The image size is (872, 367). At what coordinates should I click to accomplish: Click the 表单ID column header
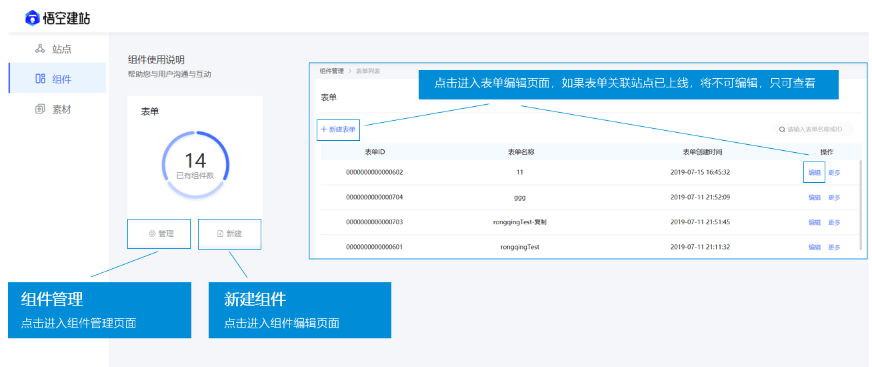coord(374,152)
